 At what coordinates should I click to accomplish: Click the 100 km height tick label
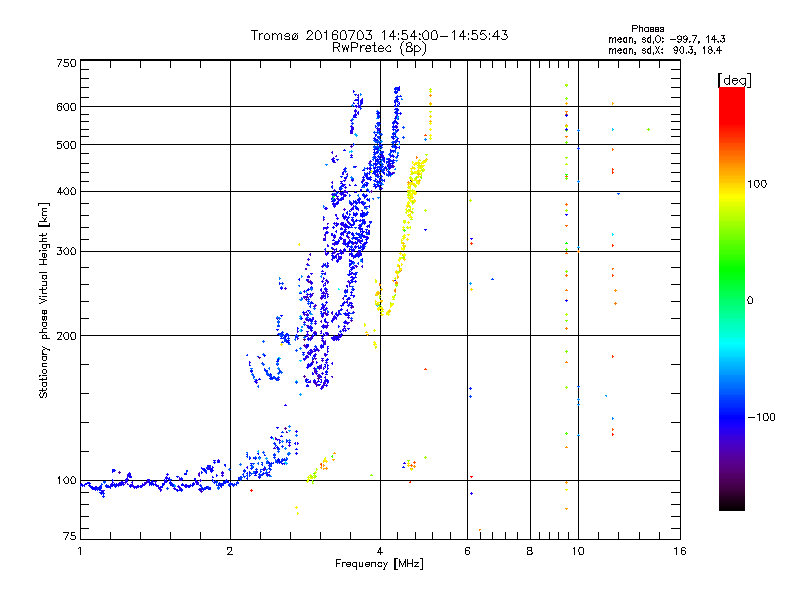coord(66,480)
